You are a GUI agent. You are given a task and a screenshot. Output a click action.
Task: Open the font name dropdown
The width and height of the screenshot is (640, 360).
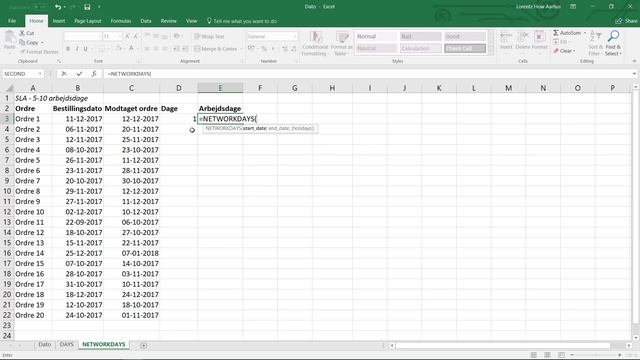tap(100, 37)
